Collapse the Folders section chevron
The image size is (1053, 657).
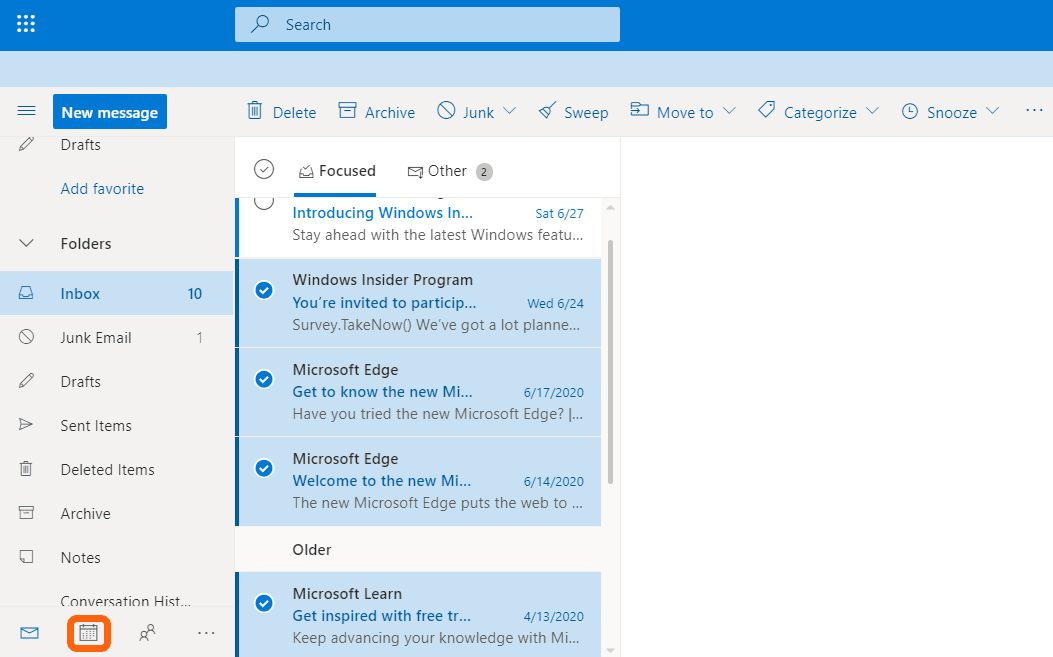click(27, 243)
